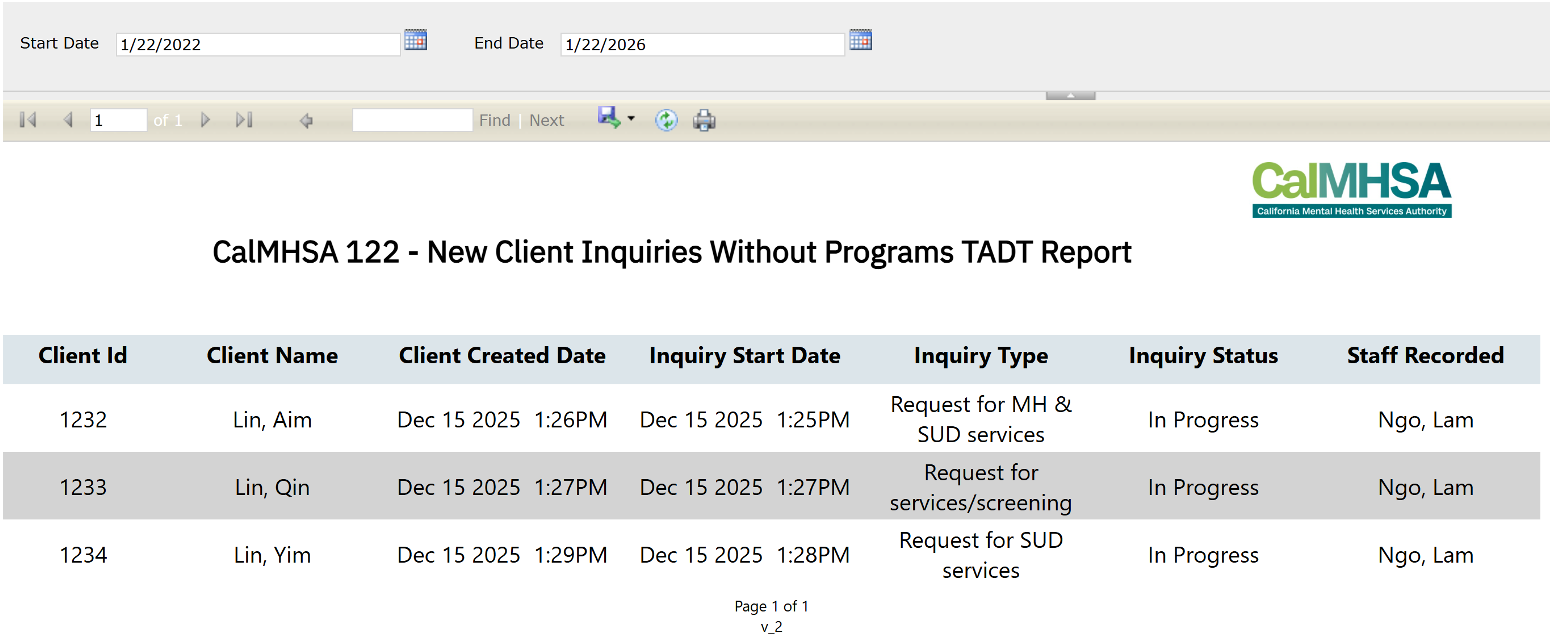Open the End Date calendar picker
Viewport: 1553px width, 638px height.
[860, 41]
